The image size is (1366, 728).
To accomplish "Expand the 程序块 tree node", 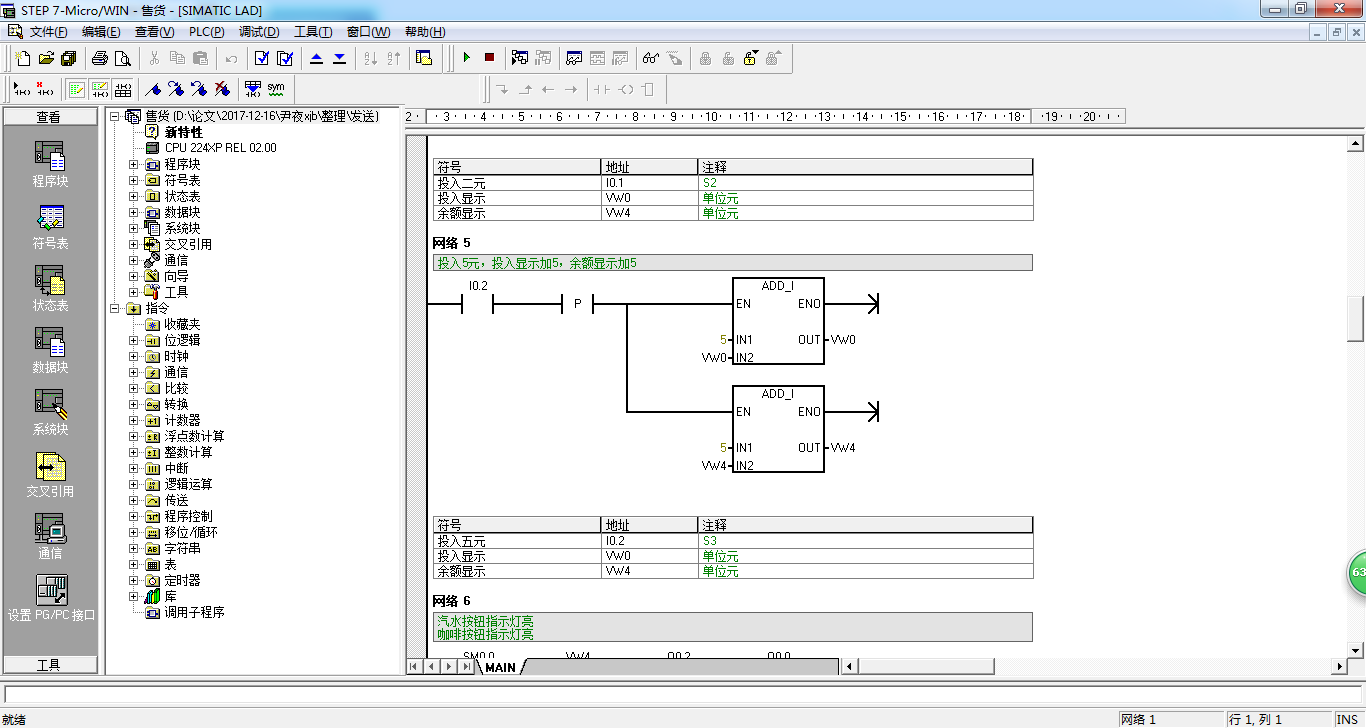I will 134,164.
